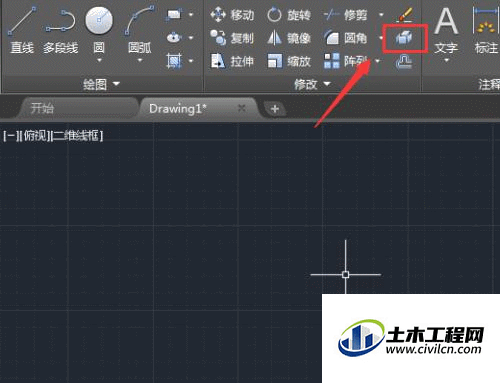500x383 pixels.
Task: Click the Rectangle draw icon
Action: pyautogui.click(x=174, y=15)
